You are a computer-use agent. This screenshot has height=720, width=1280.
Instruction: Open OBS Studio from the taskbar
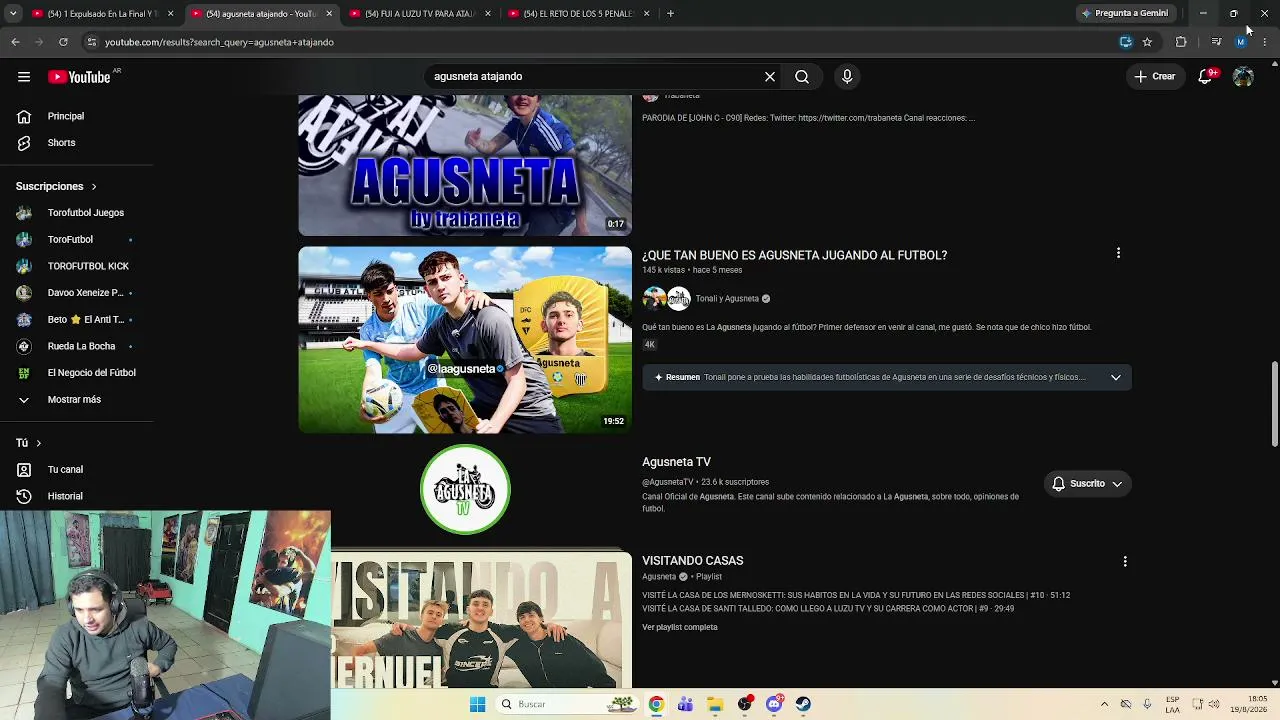coord(745,704)
